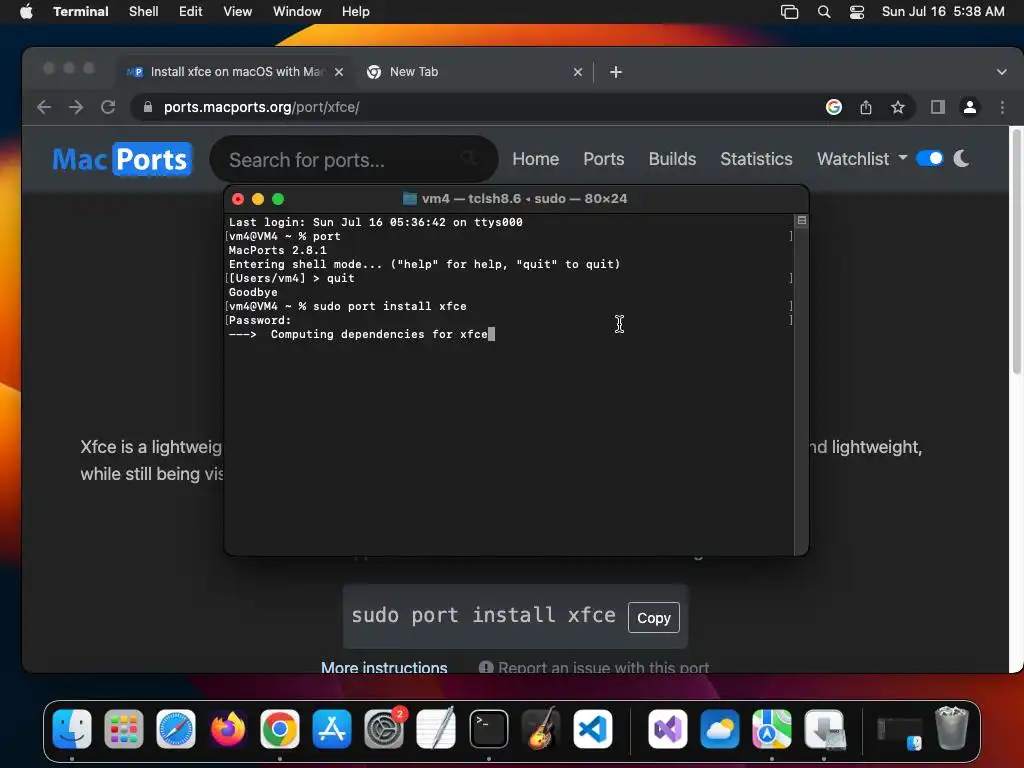Open Control Center in menu bar
The width and height of the screenshot is (1024, 768).
[857, 12]
